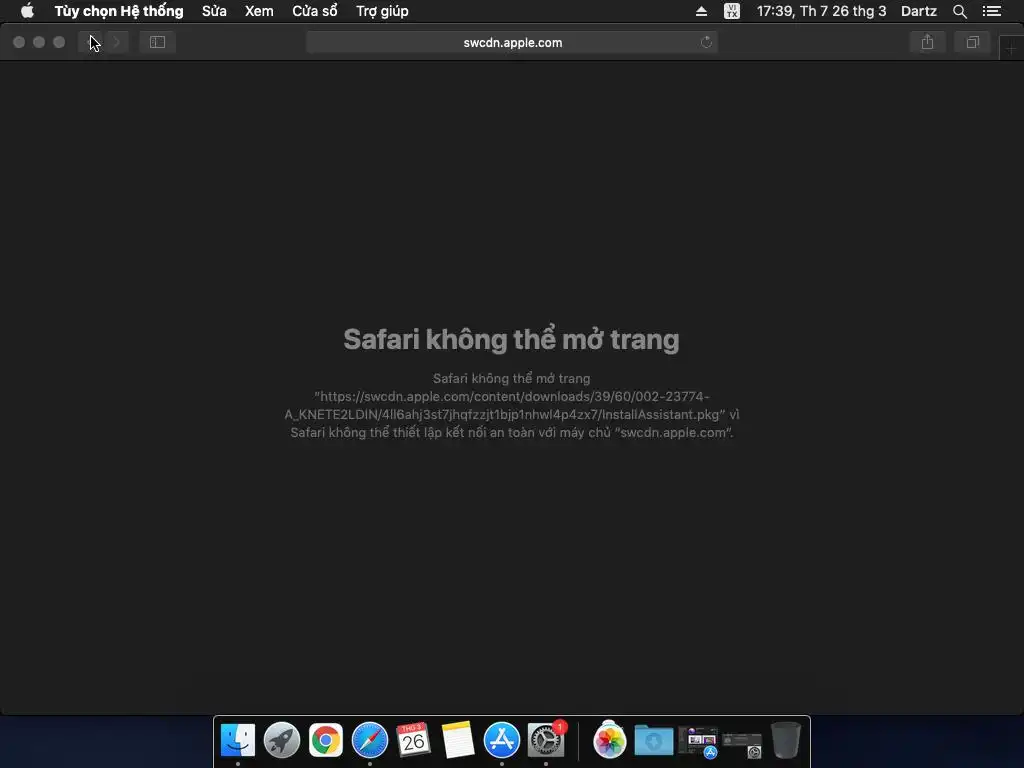This screenshot has height=768, width=1024.
Task: Open the Downloads folder in Dock
Action: pyautogui.click(x=654, y=741)
